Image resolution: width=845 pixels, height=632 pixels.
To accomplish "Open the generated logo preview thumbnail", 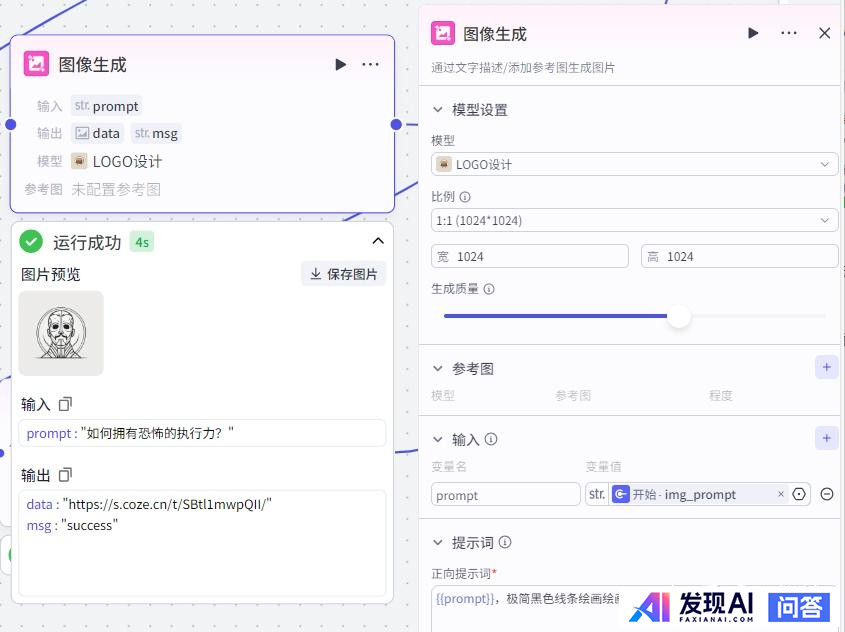I will click(x=61, y=333).
